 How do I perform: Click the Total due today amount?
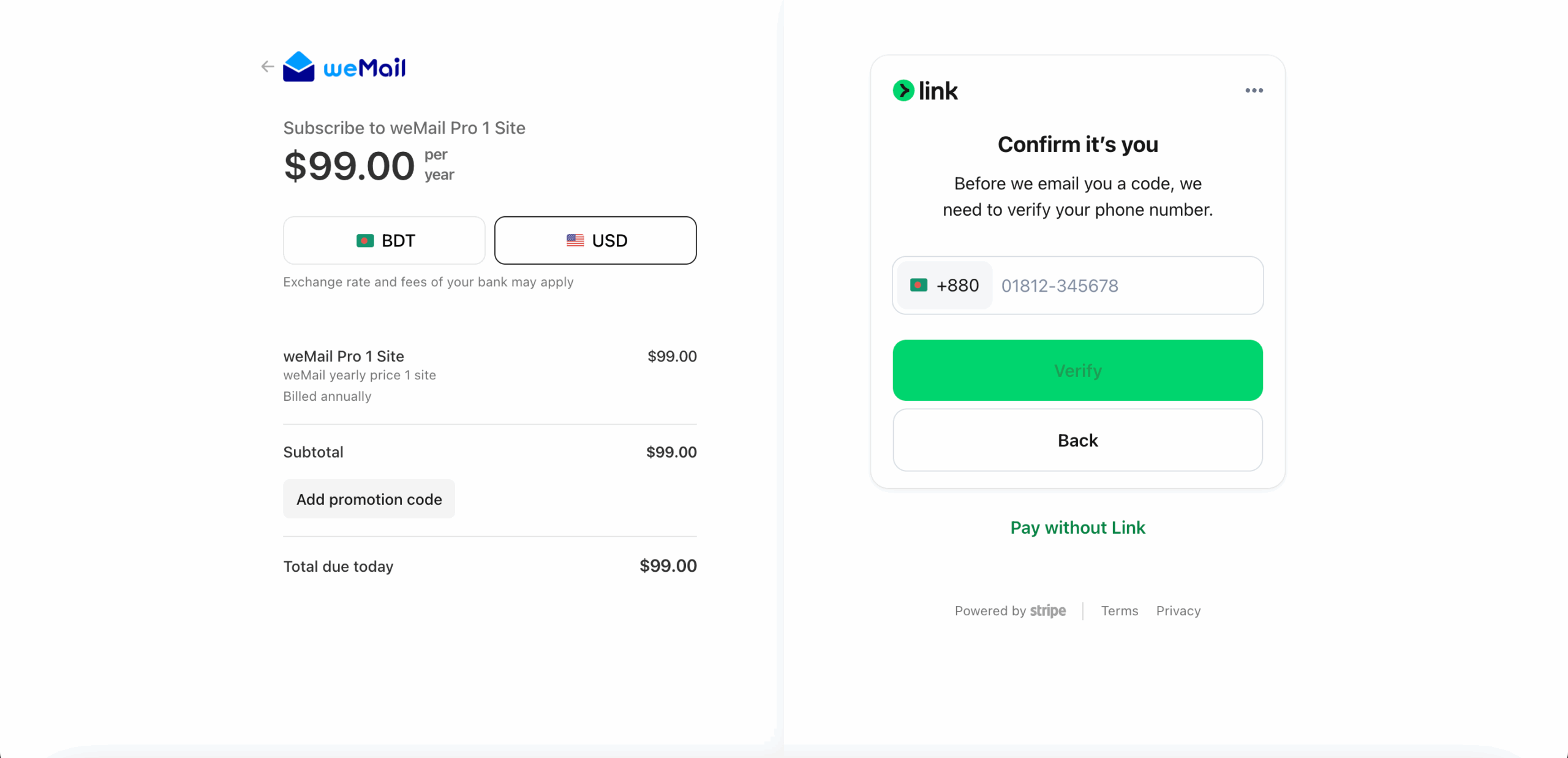(x=668, y=566)
